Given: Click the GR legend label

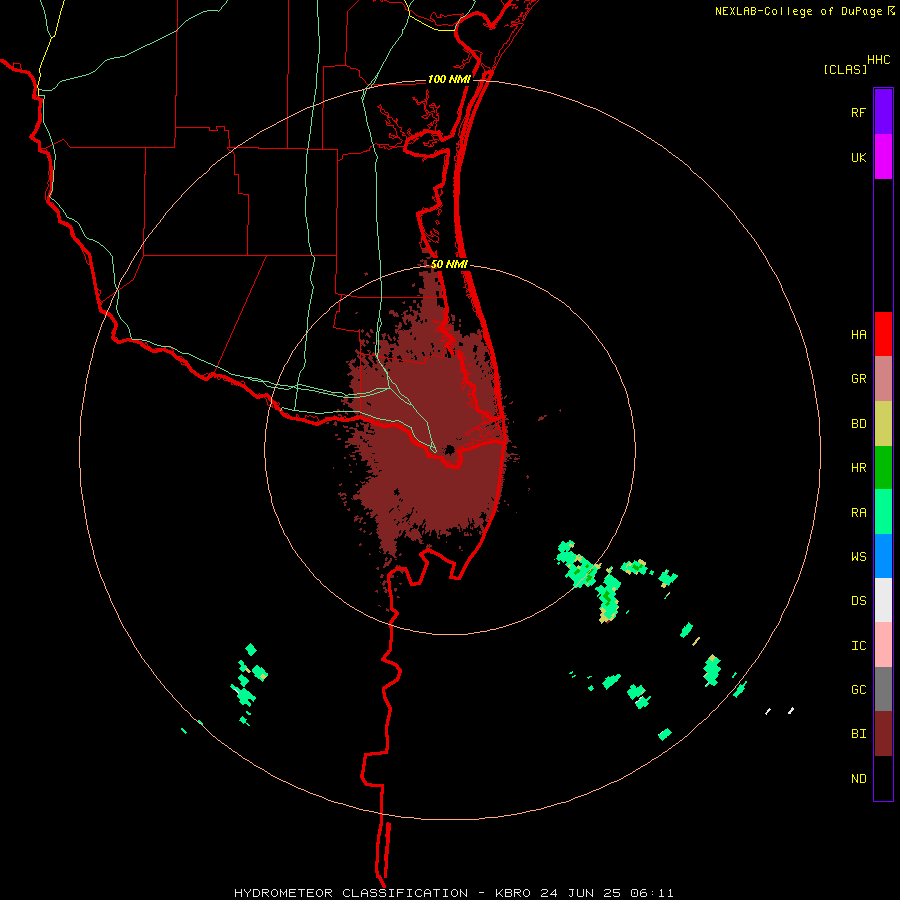Looking at the screenshot, I should 858,379.
